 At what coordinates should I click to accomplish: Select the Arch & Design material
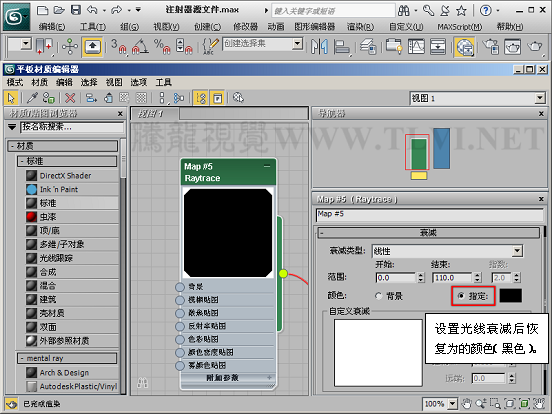point(72,372)
